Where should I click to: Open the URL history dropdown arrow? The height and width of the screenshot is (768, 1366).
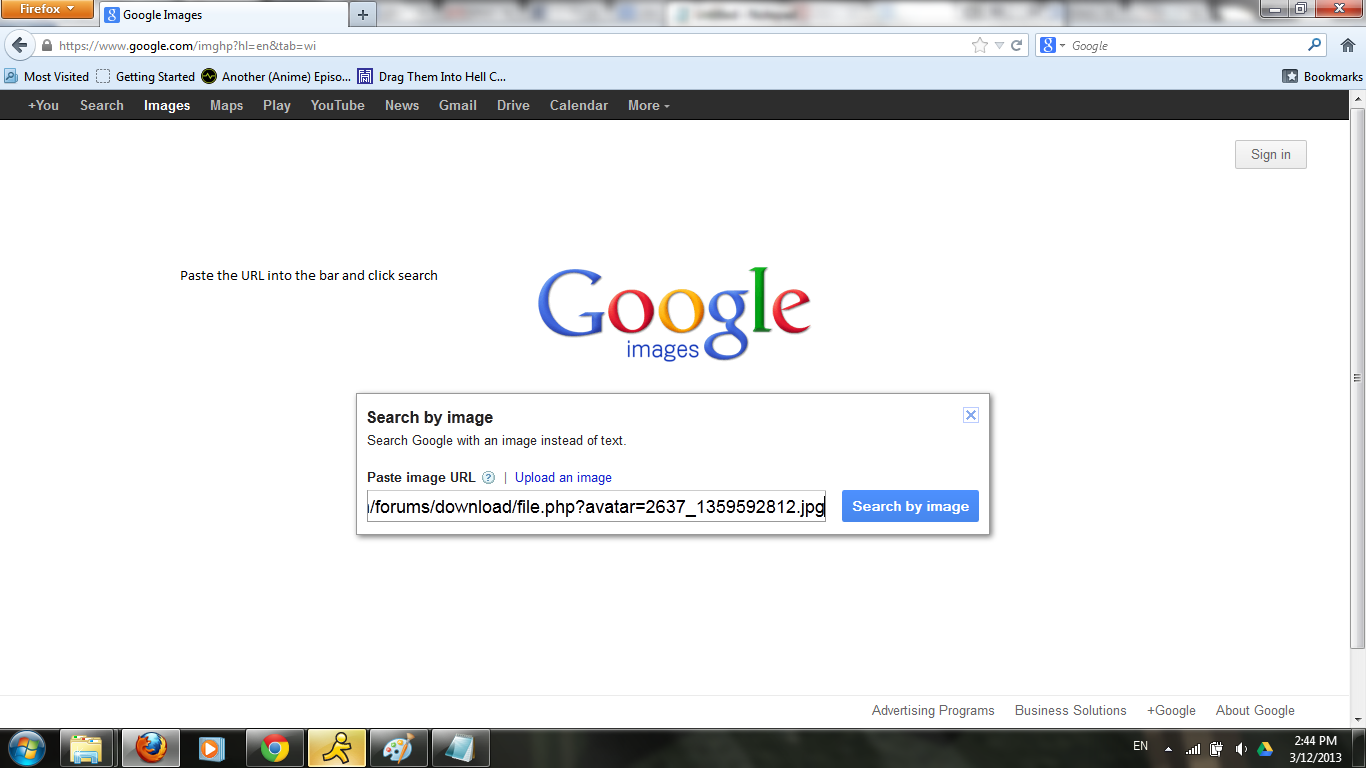(x=999, y=46)
